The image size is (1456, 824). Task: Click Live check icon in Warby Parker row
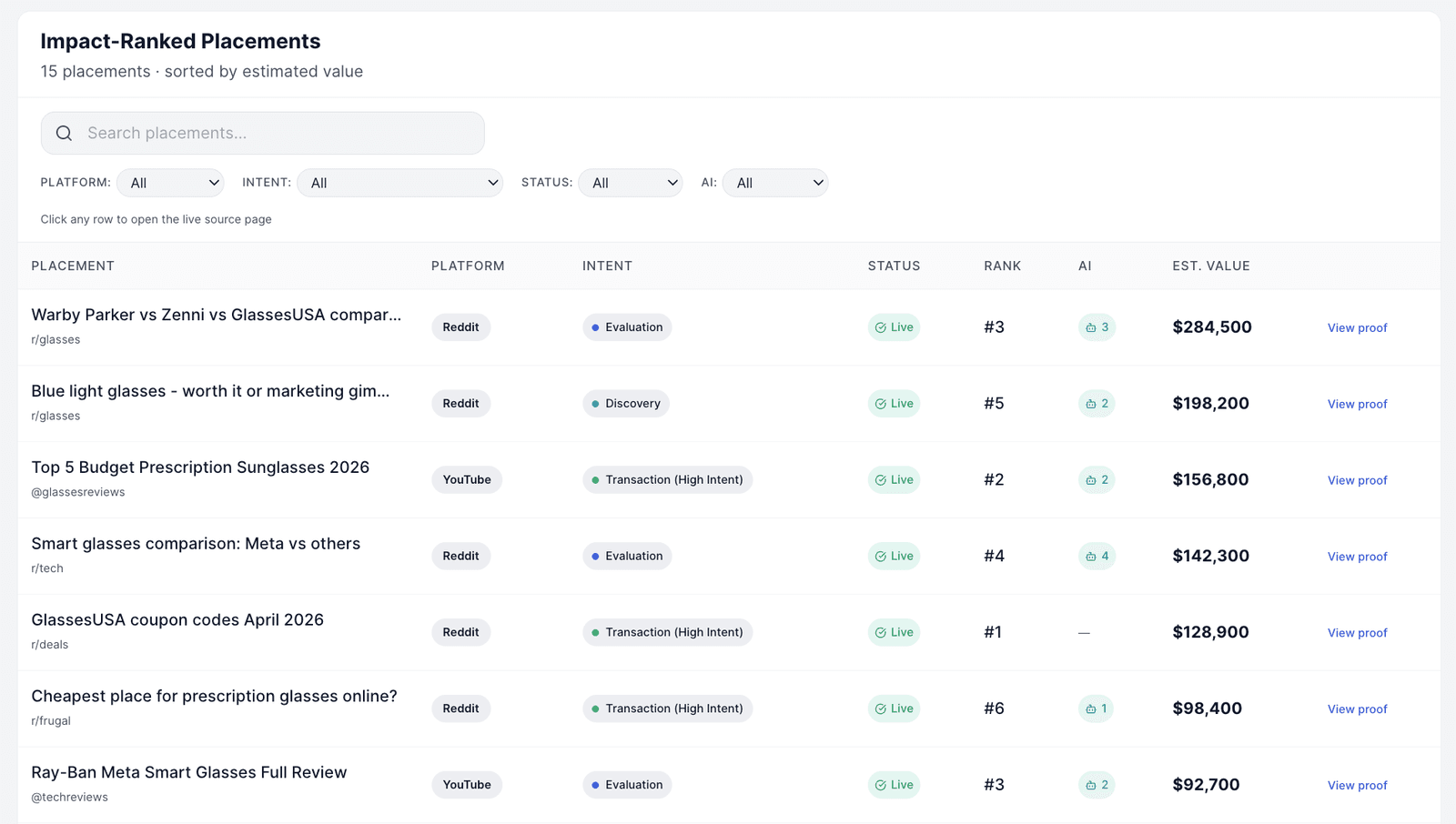pyautogui.click(x=881, y=327)
